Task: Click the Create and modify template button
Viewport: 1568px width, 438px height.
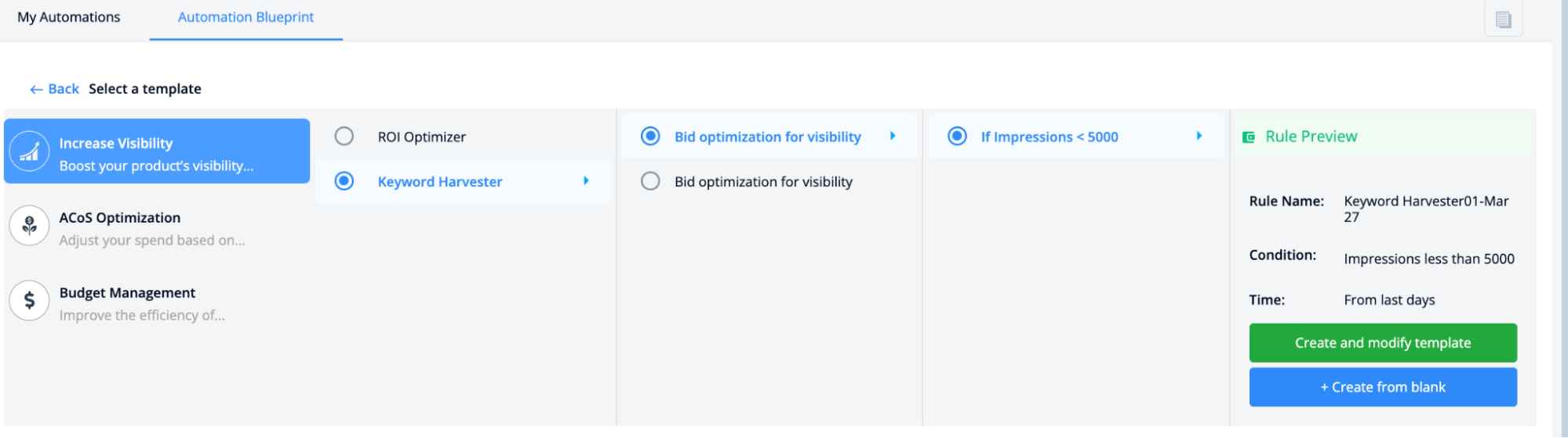Action: coord(1383,342)
